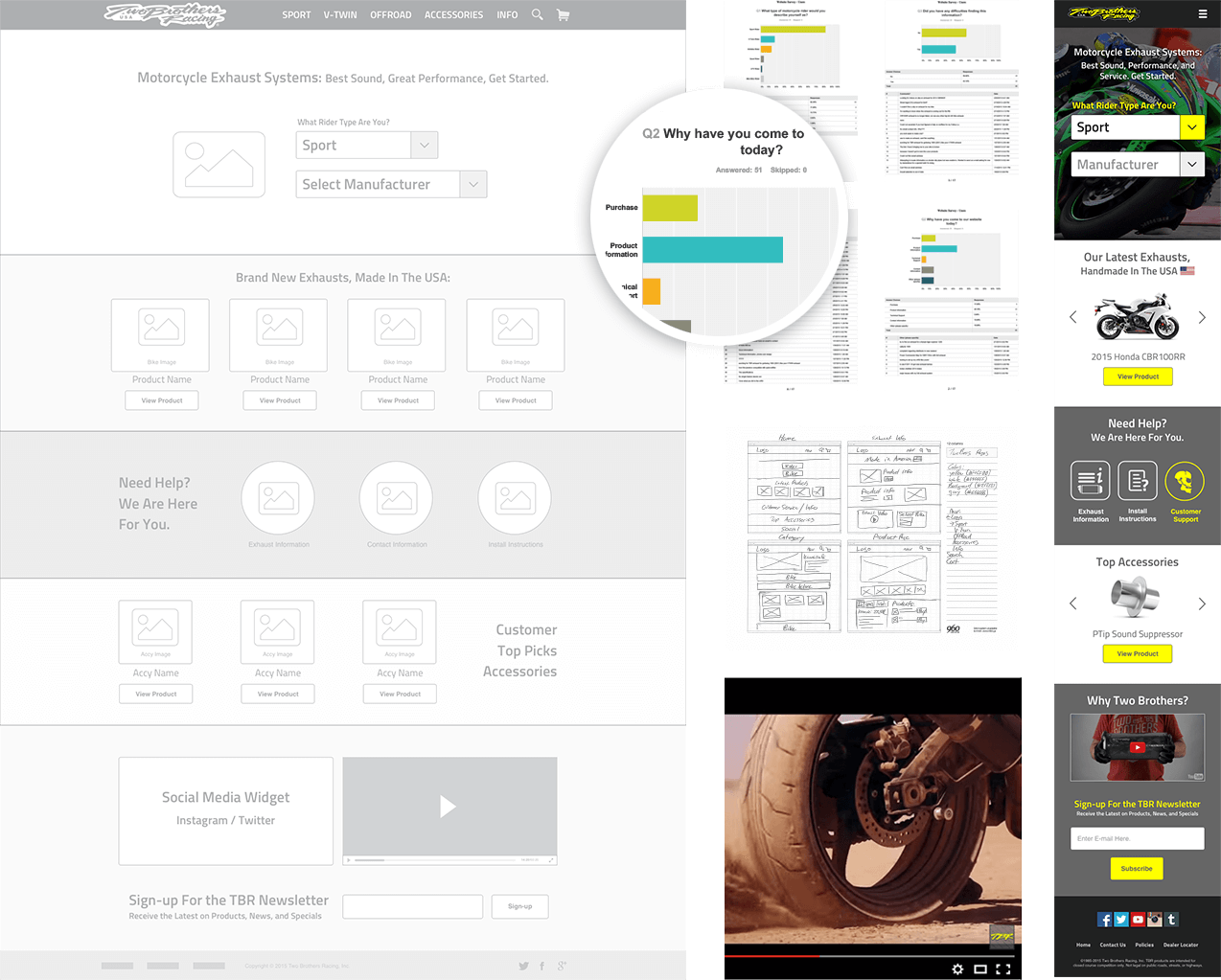Select ACCESSORIES in the top navigation
1221x980 pixels.
[453, 15]
